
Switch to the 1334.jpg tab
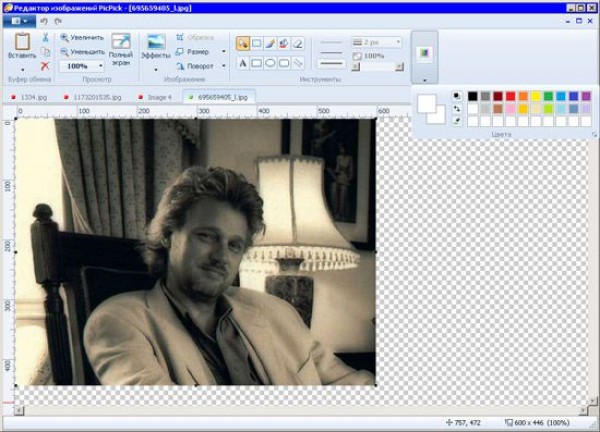tap(30, 97)
